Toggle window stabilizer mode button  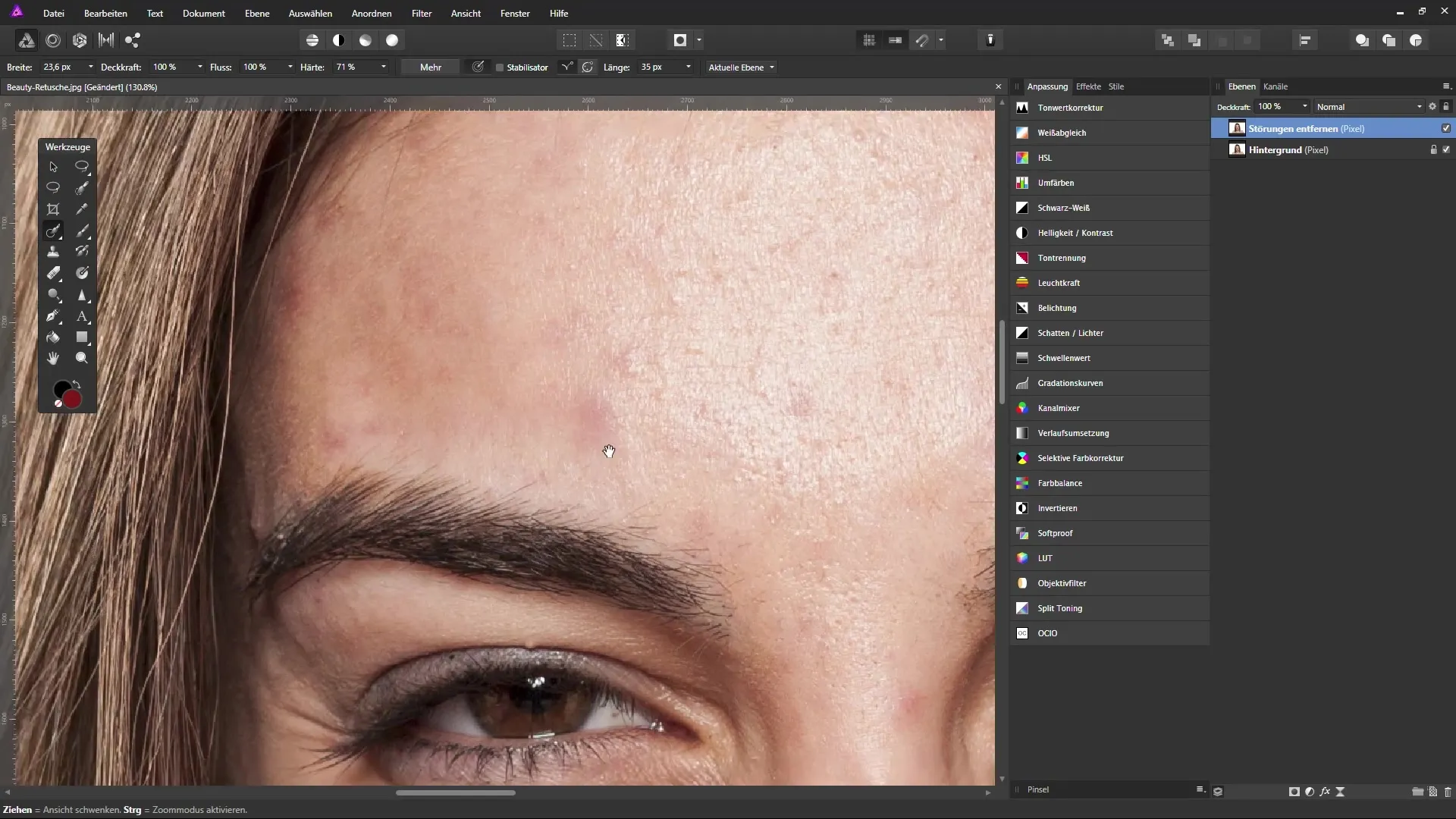click(x=588, y=67)
